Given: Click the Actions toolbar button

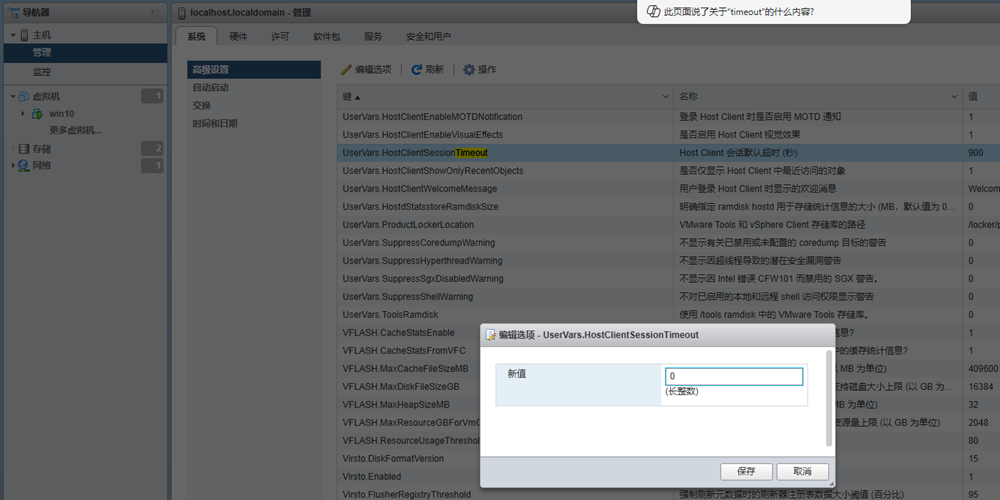Looking at the screenshot, I should (x=480, y=70).
